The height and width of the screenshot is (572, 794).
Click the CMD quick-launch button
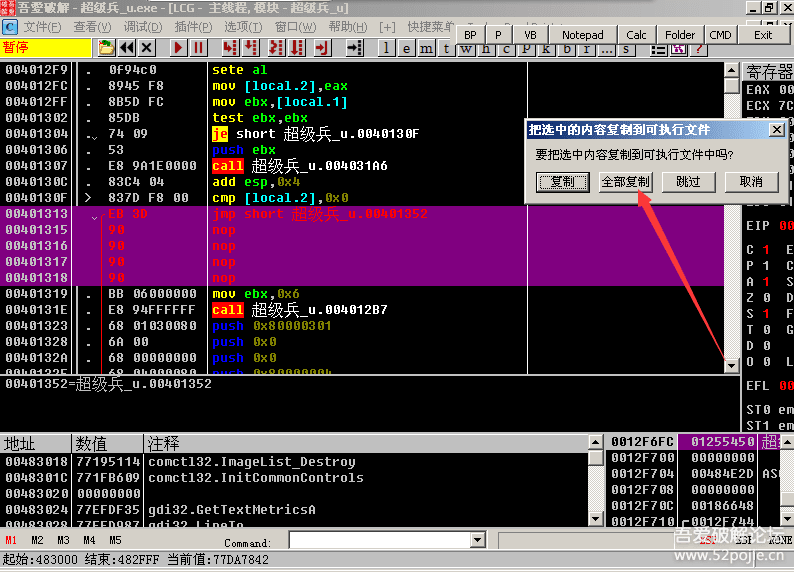pyautogui.click(x=720, y=35)
